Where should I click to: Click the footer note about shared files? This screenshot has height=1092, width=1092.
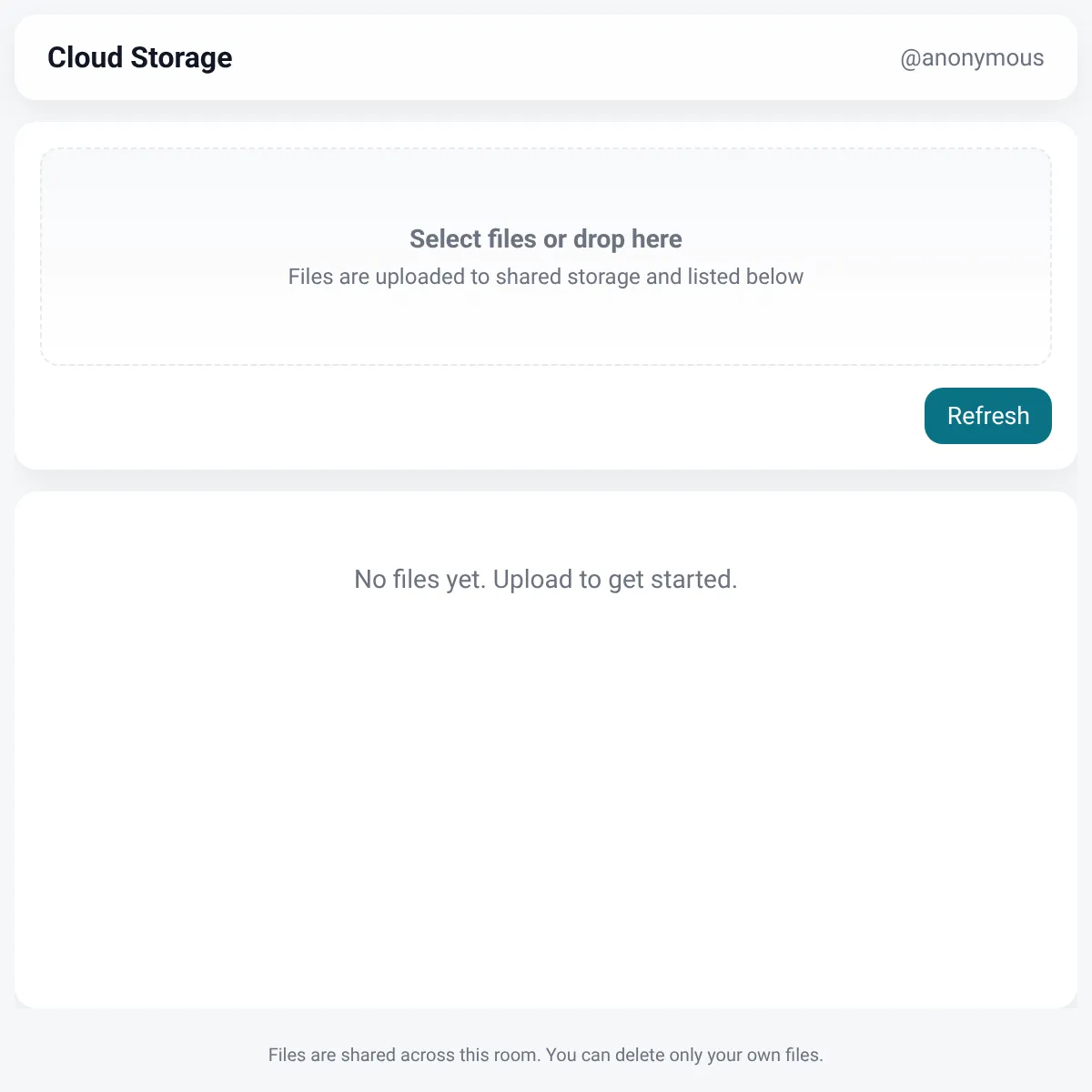(x=546, y=1055)
